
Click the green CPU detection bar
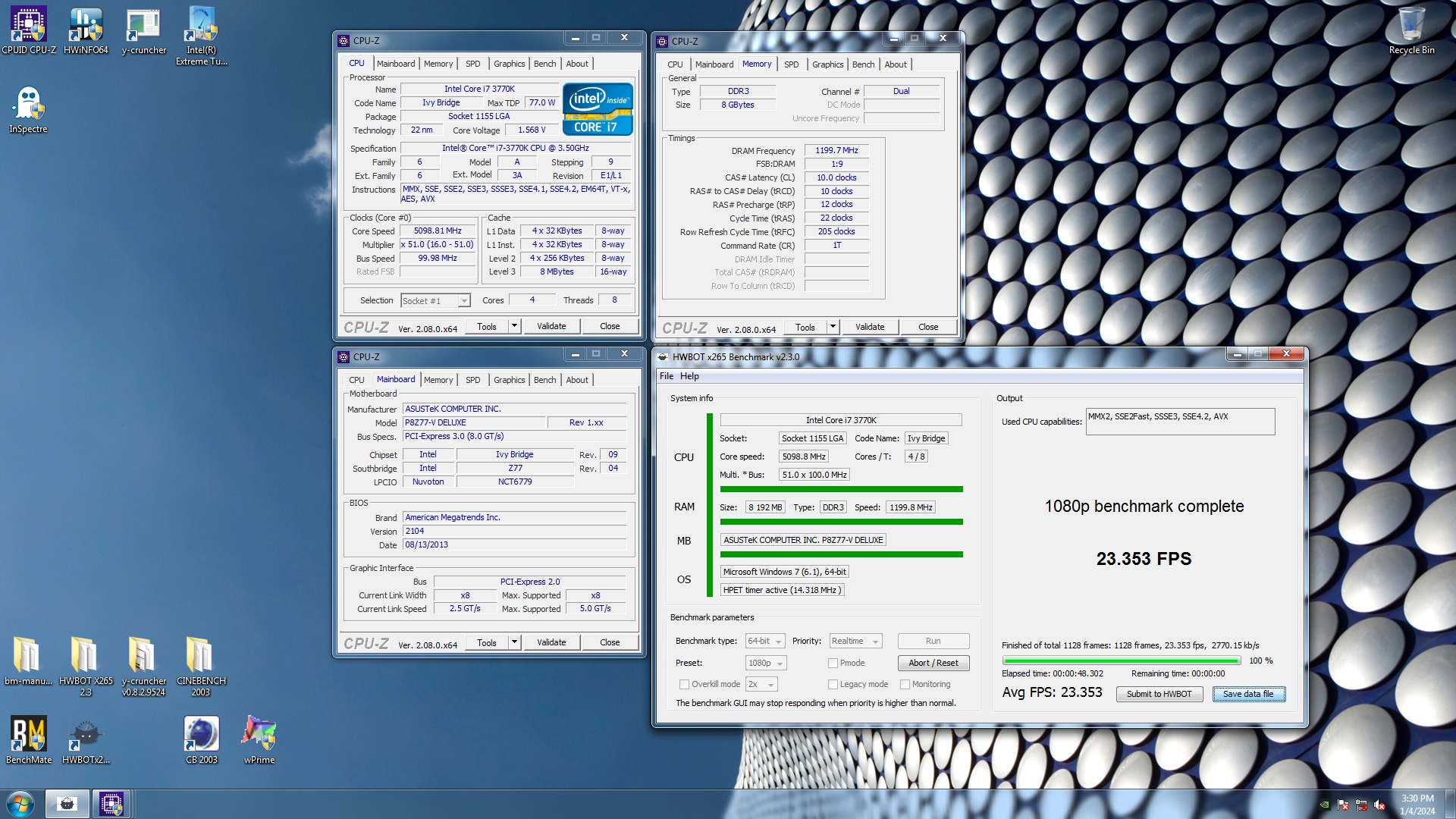tap(841, 489)
